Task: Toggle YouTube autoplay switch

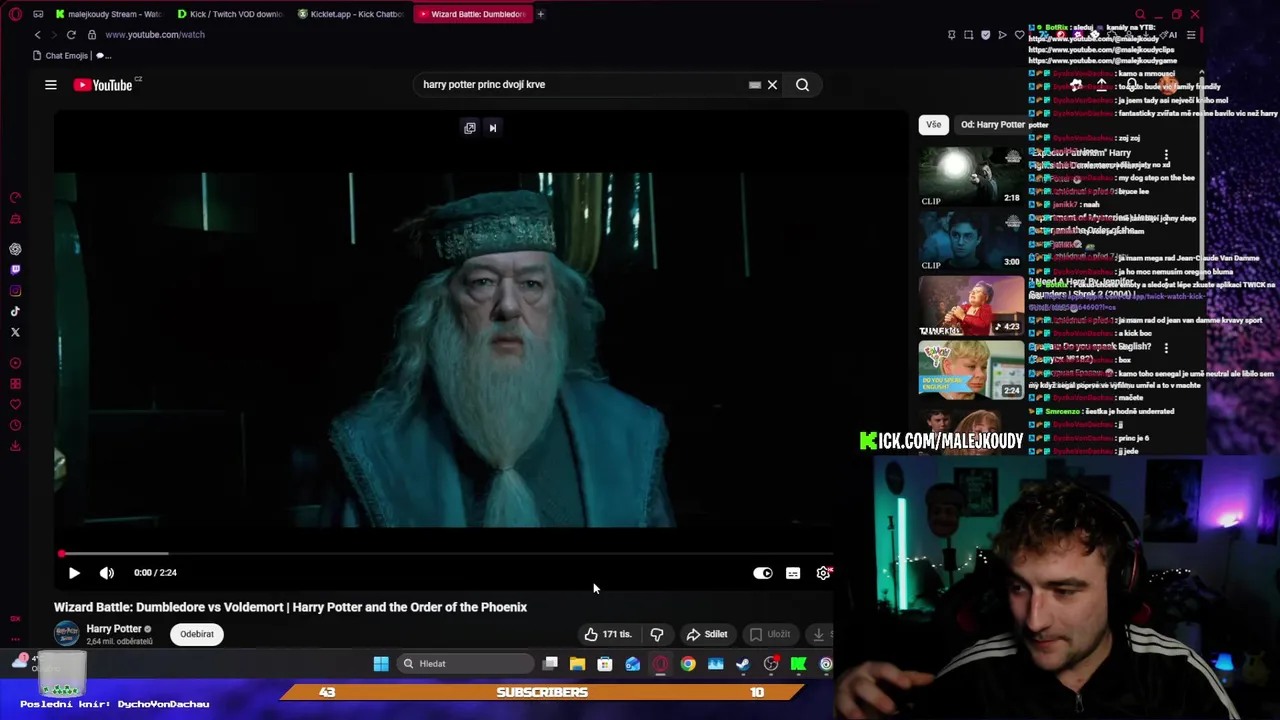Action: 763,573
